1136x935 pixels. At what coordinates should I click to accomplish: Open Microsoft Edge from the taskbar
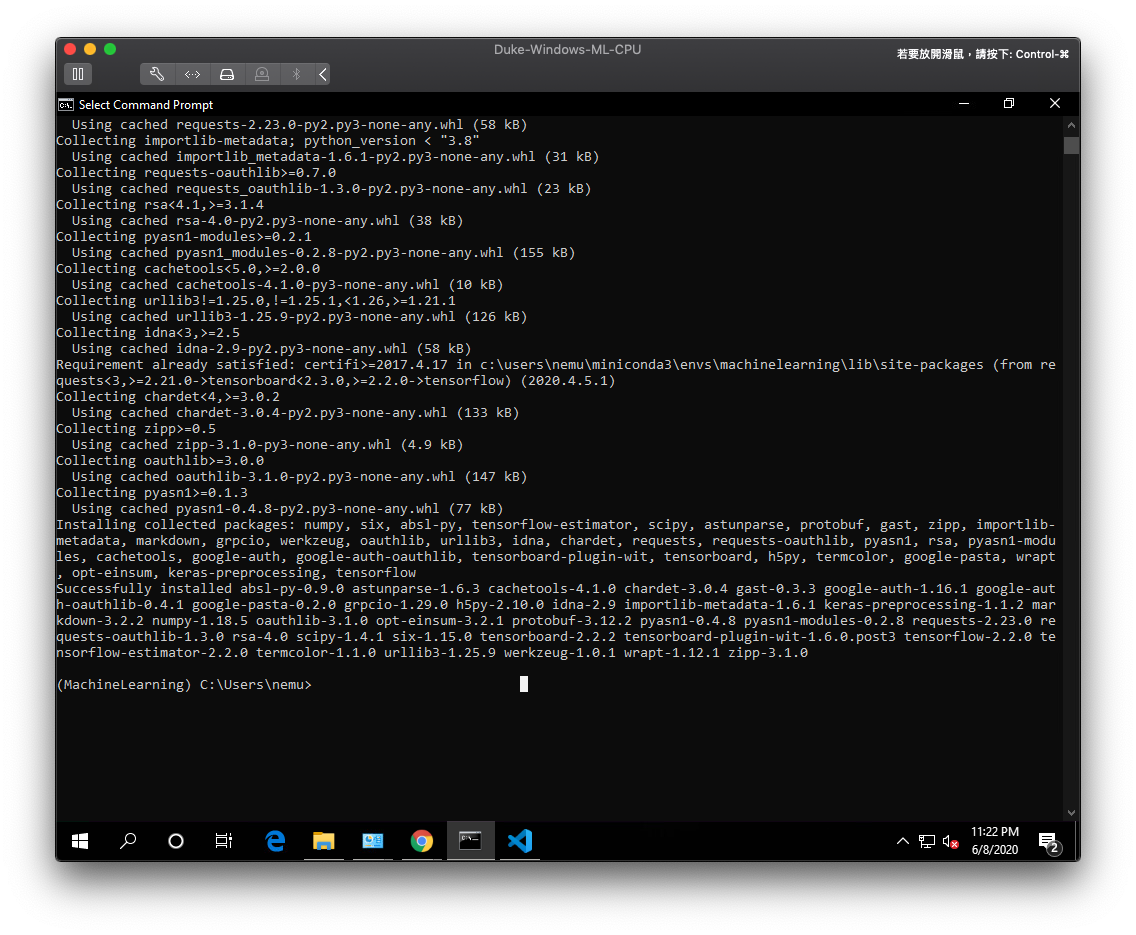276,841
